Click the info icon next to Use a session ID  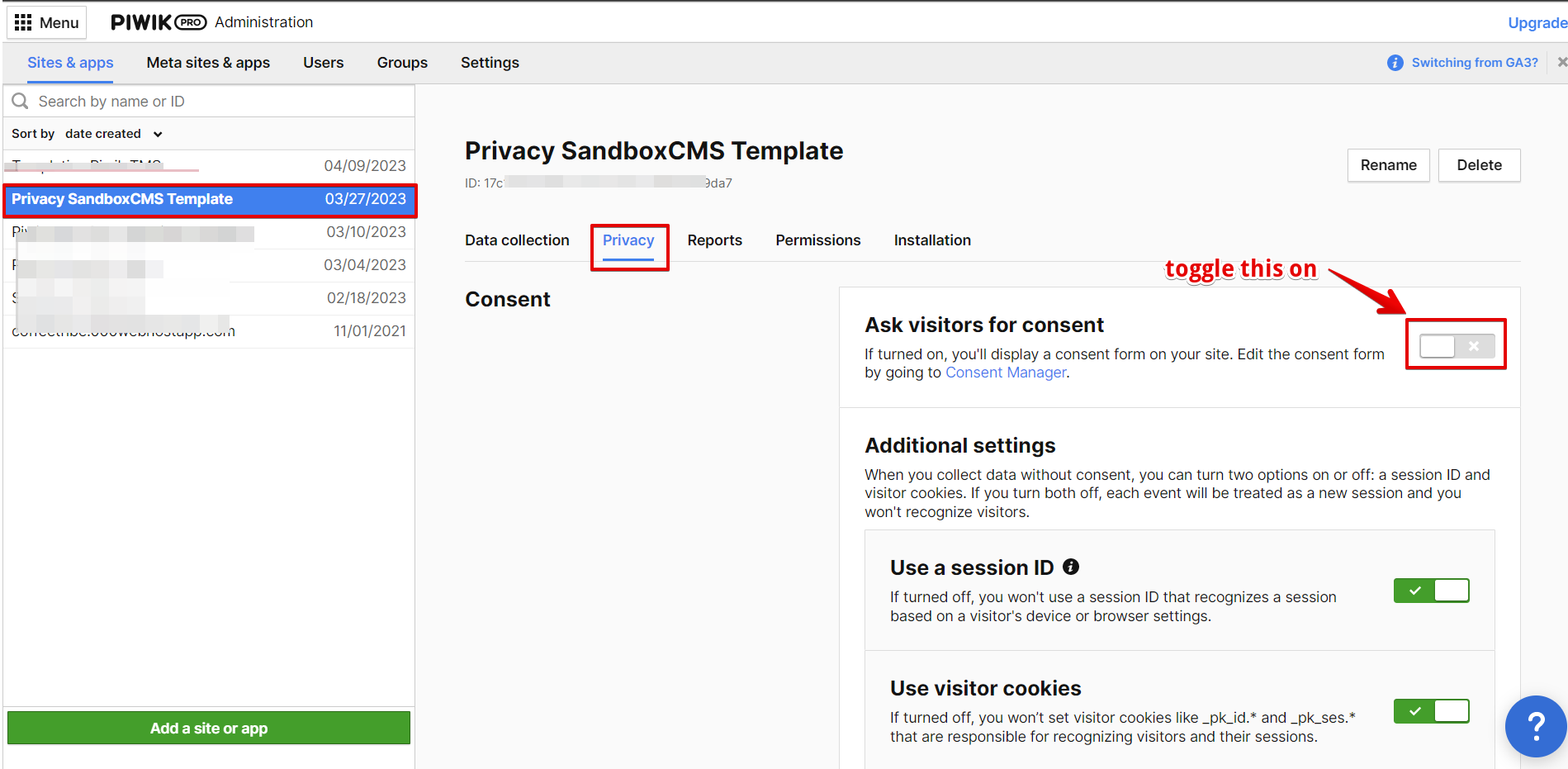click(1071, 567)
